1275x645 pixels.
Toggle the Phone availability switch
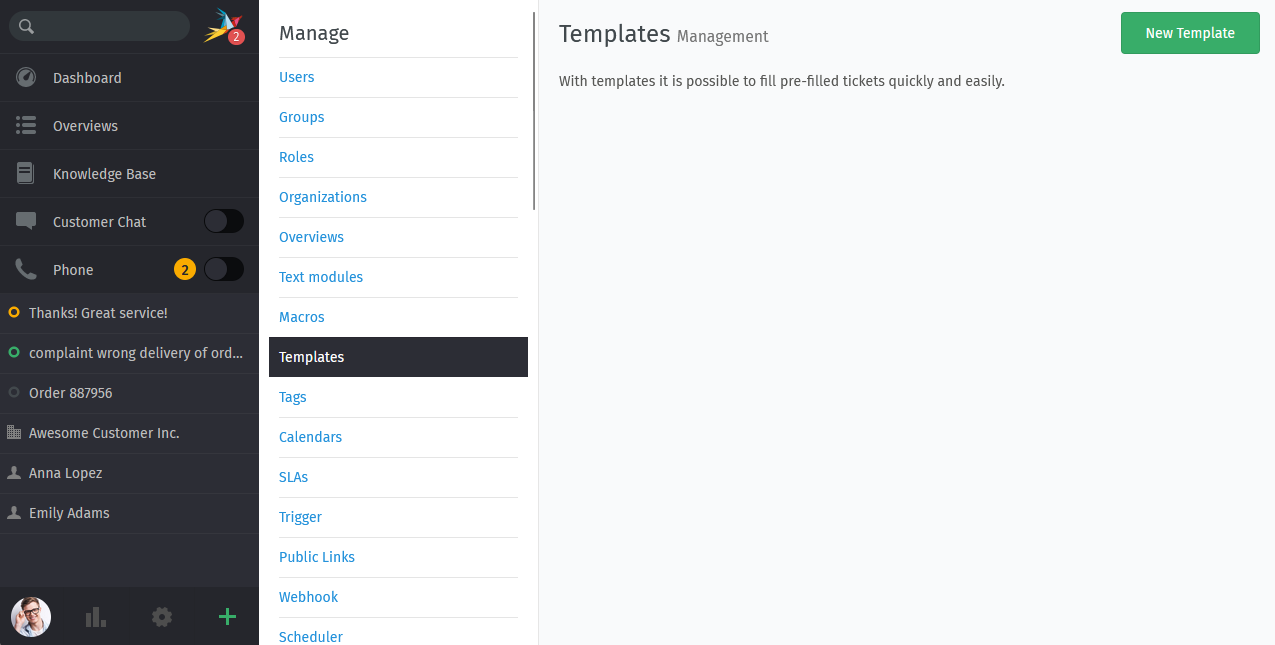tap(224, 270)
